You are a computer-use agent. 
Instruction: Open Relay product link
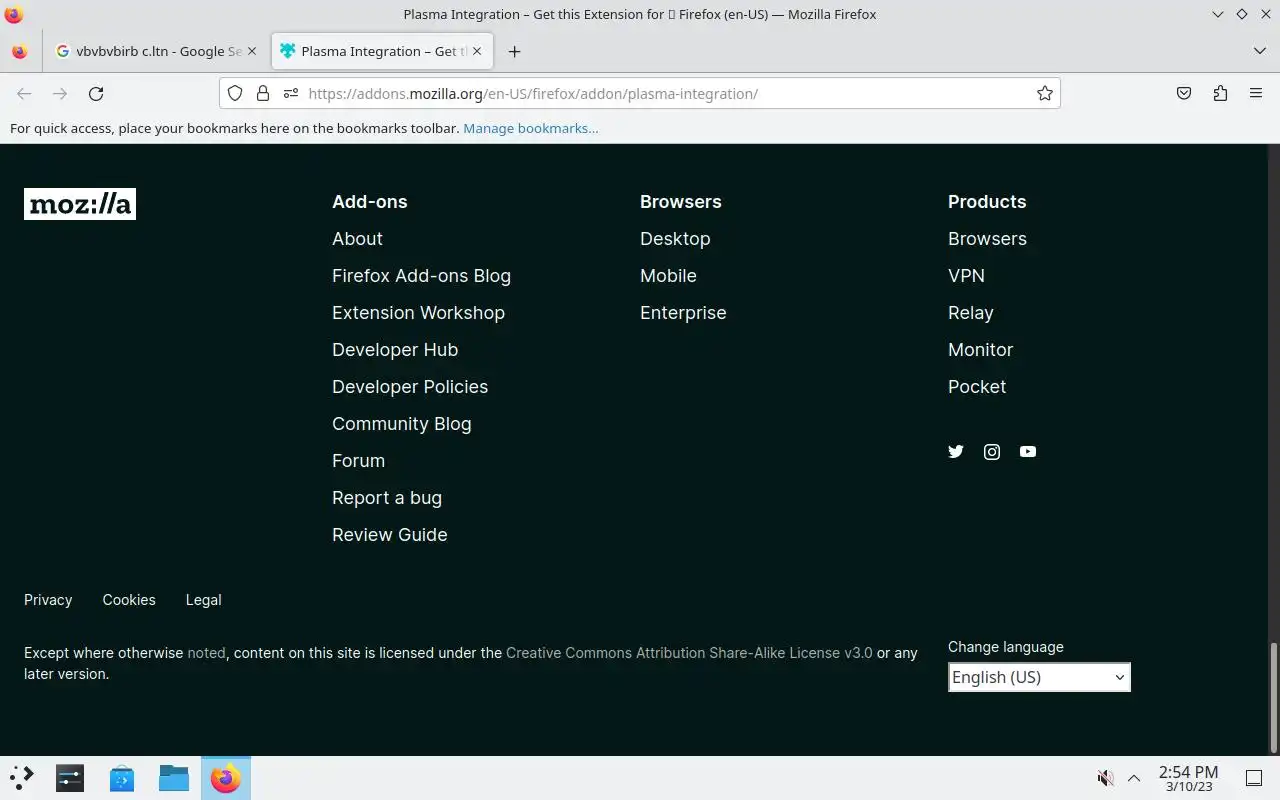pos(970,313)
